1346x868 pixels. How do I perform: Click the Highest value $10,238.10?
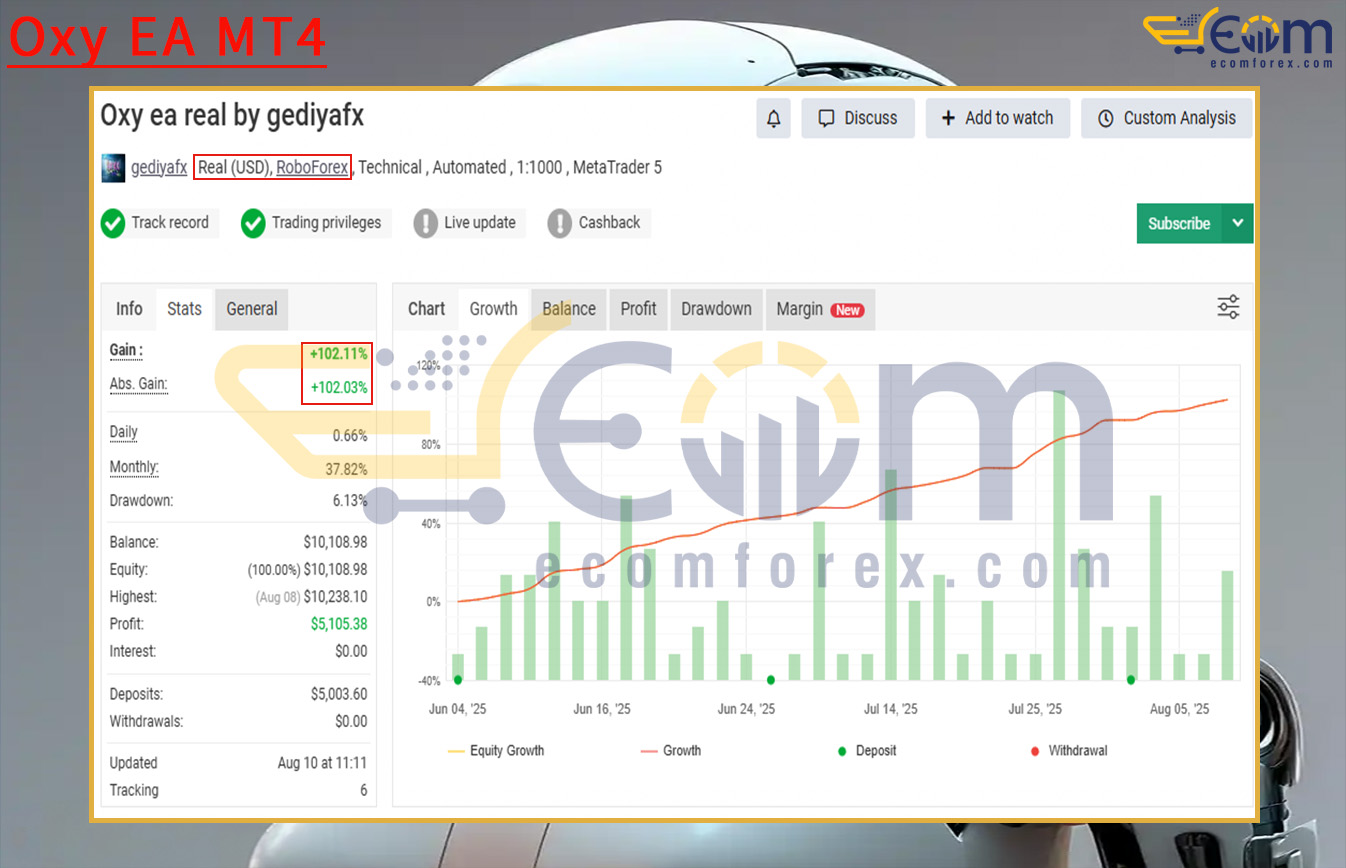[x=335, y=597]
